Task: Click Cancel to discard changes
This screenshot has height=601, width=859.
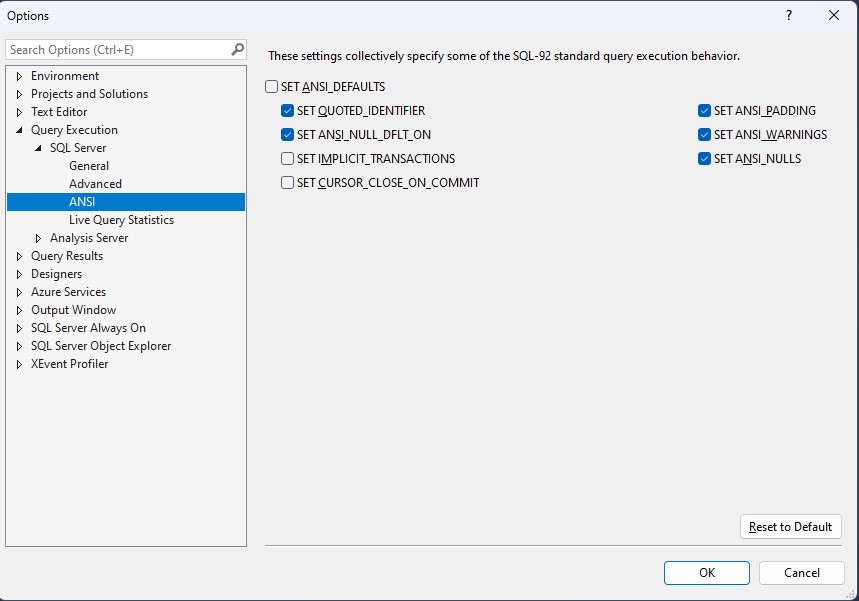Action: tap(801, 573)
